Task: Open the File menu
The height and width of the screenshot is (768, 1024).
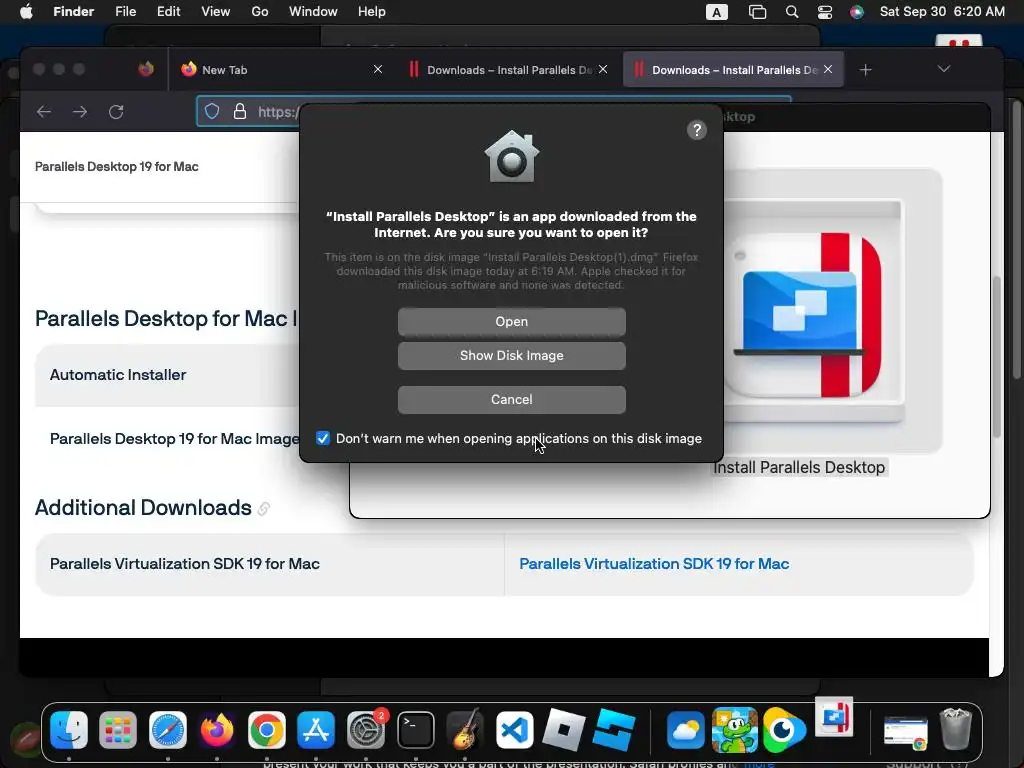Action: [x=125, y=12]
